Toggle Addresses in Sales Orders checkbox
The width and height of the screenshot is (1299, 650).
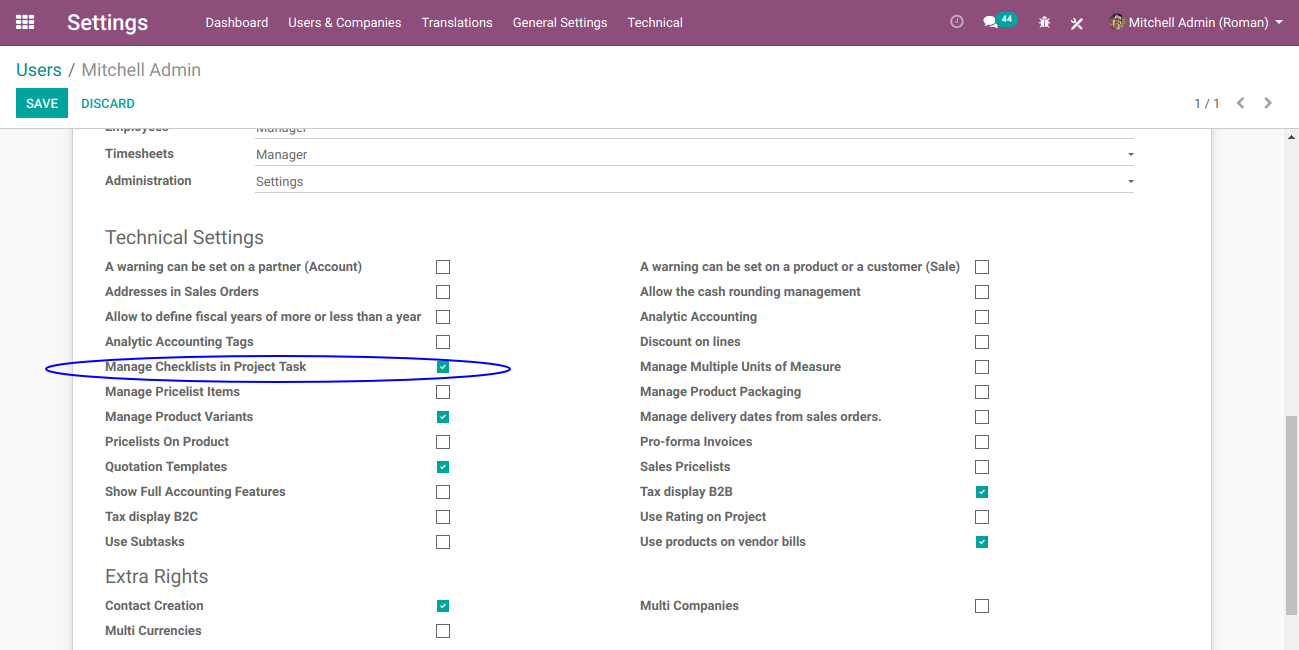(x=443, y=292)
